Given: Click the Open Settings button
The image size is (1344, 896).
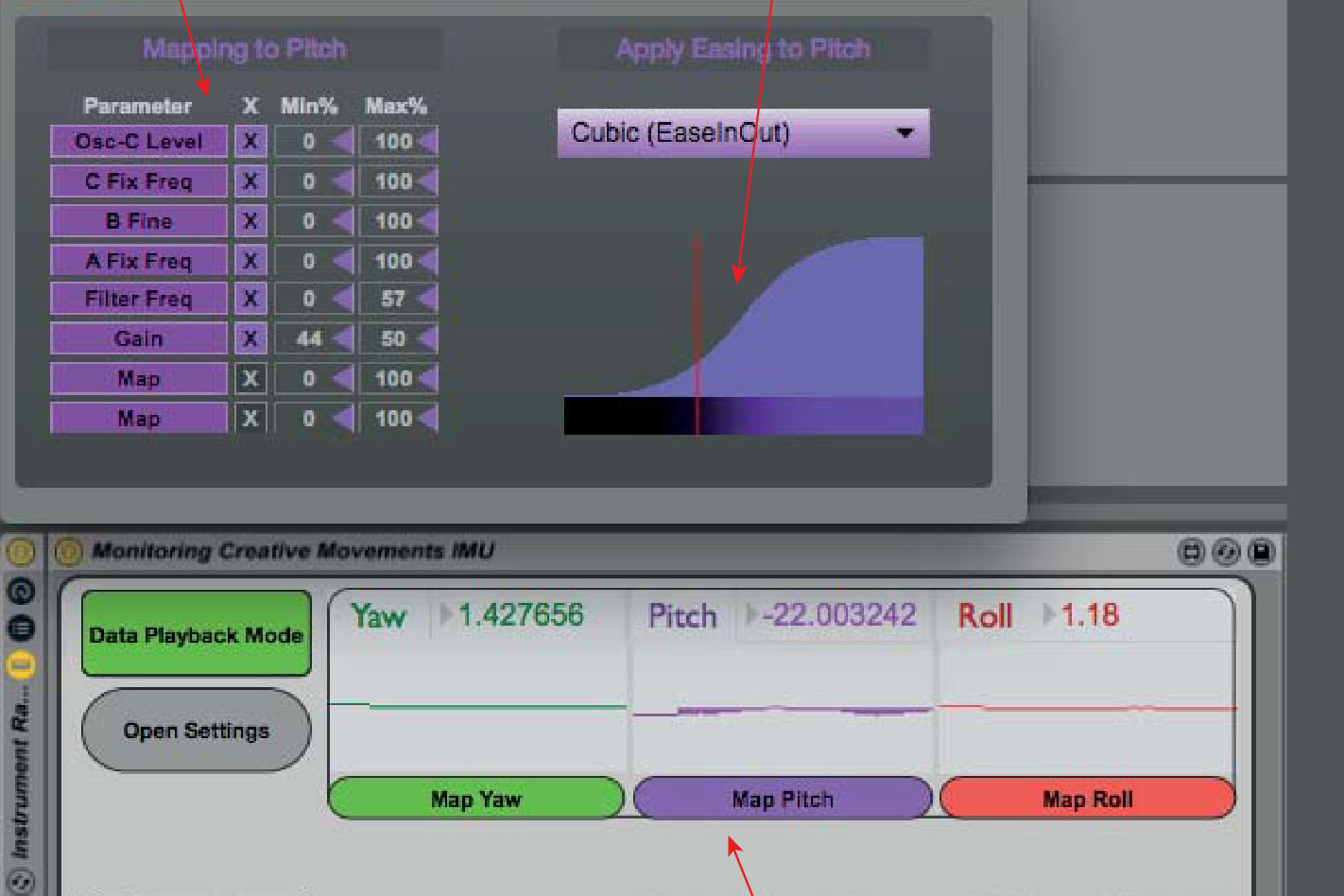Looking at the screenshot, I should coord(197,731).
